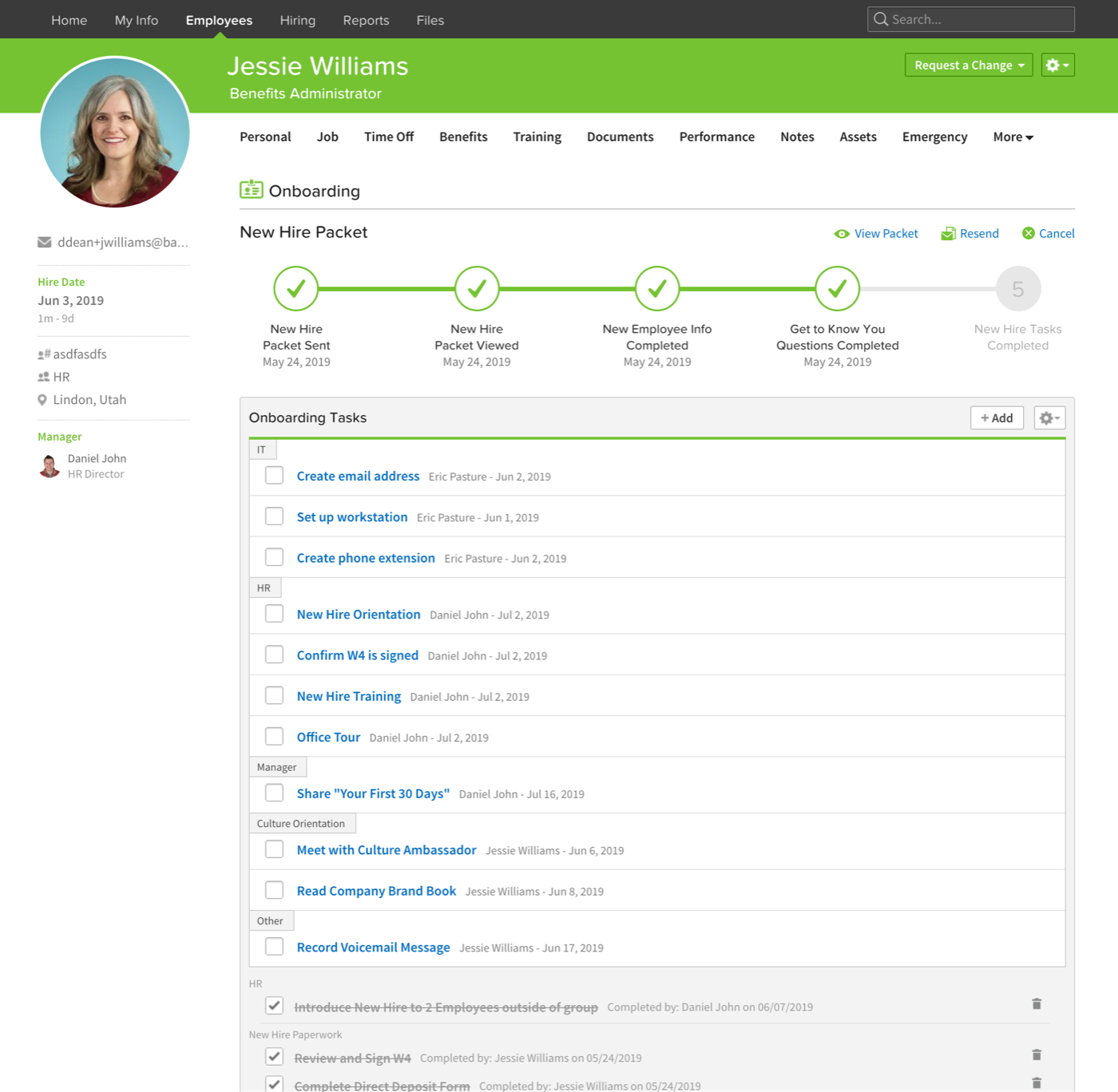
Task: Uncheck the completed Introduce New Hire task
Action: coord(274,1006)
